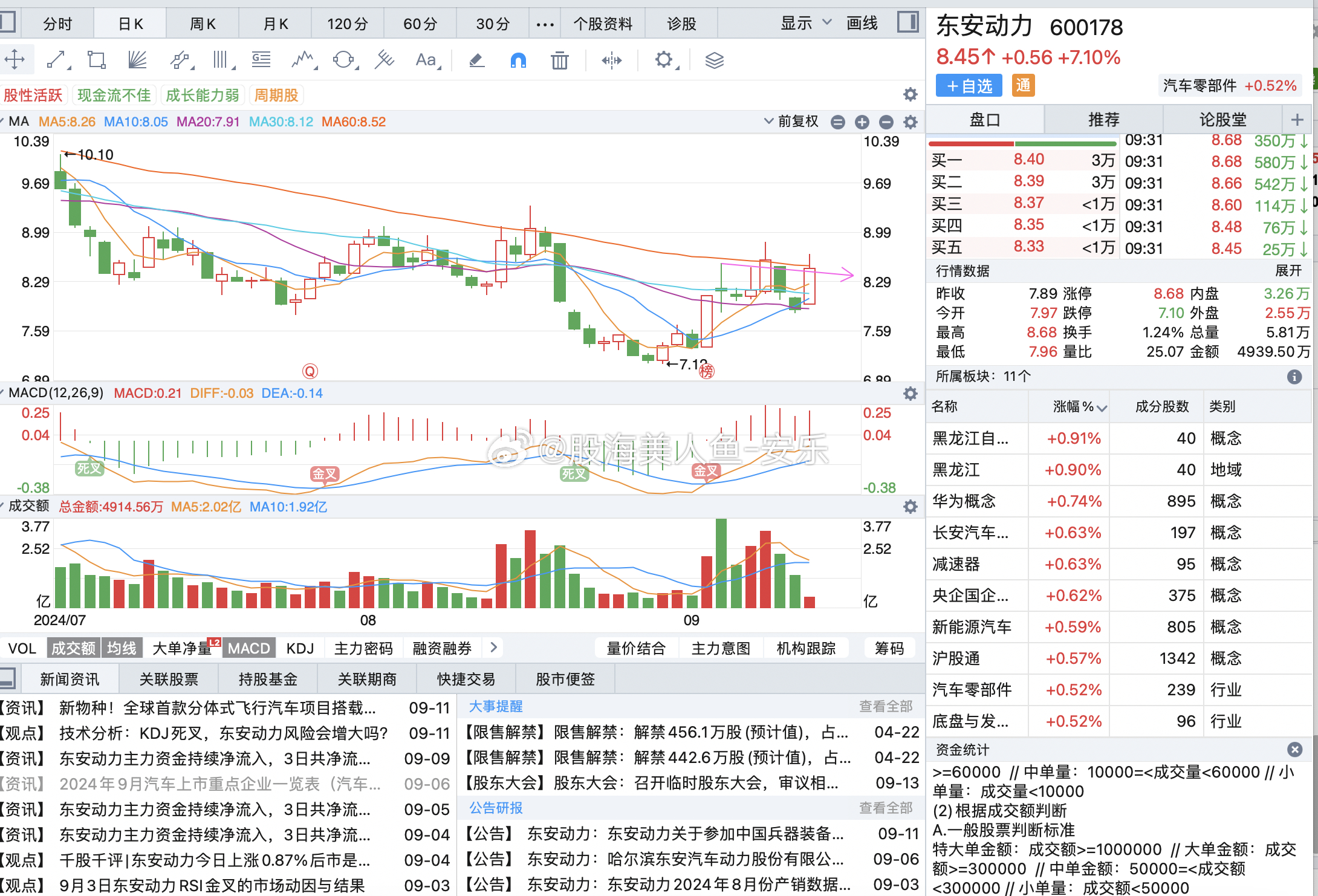1318x896 pixels.
Task: Open 推荐 tab in side panel
Action: point(1103,120)
